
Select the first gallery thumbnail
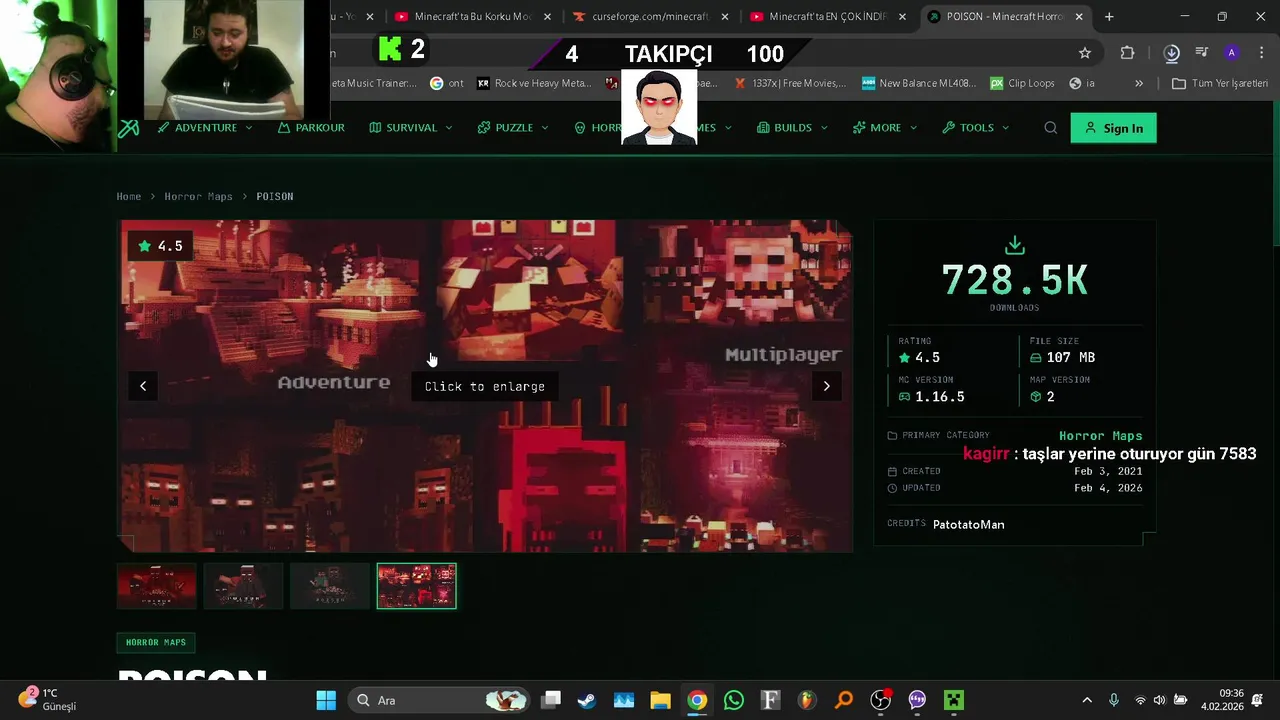tap(157, 586)
